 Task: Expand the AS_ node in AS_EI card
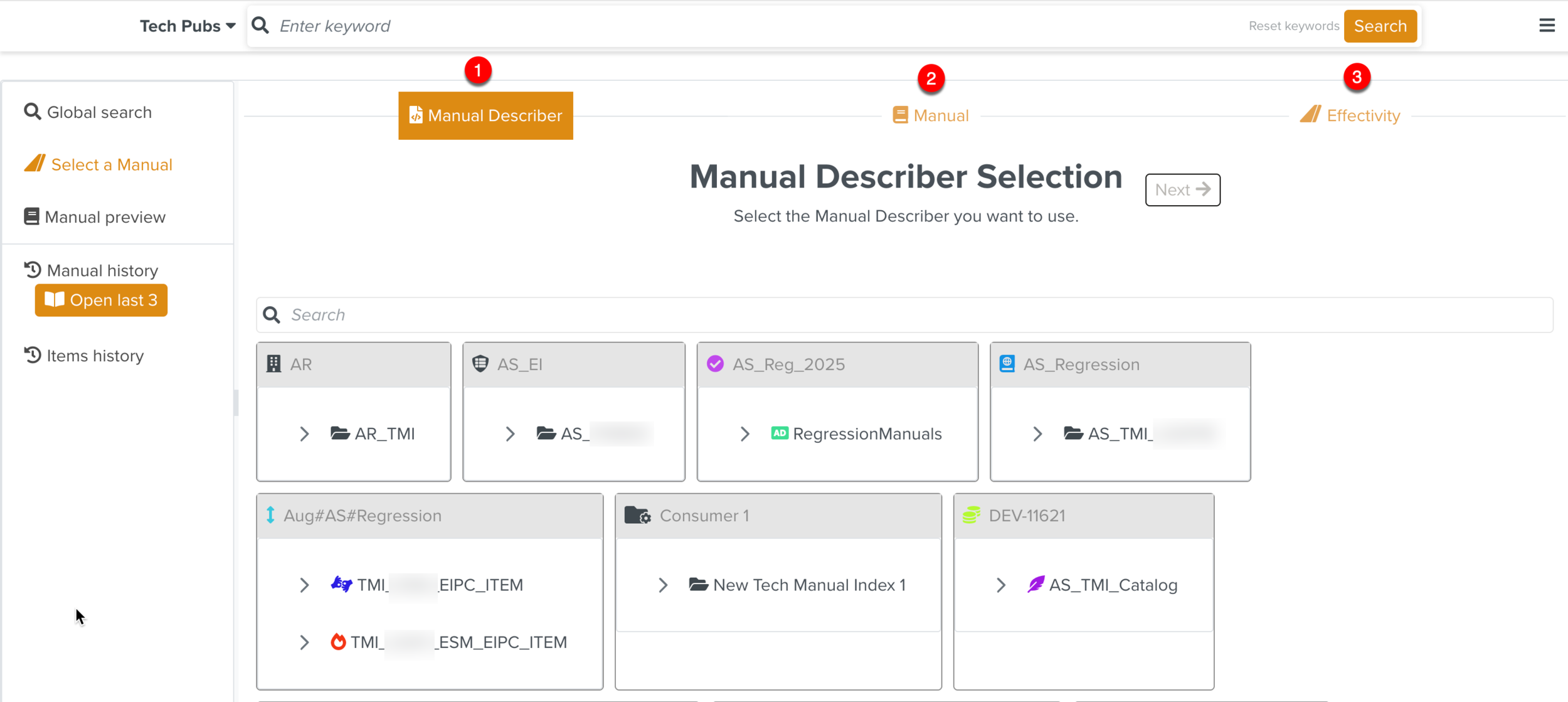coord(510,433)
